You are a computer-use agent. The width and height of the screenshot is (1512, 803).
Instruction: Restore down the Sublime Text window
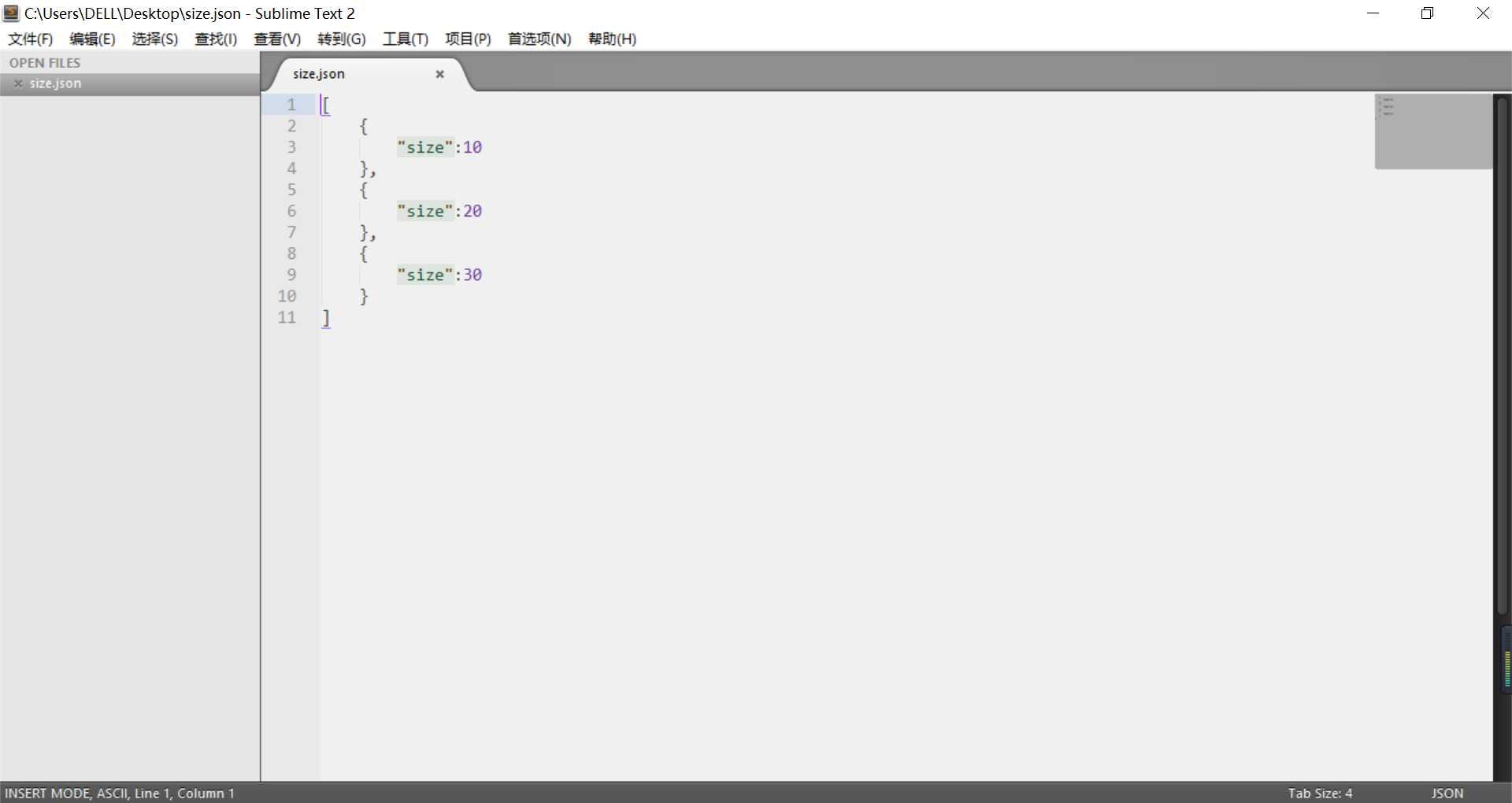1428,13
